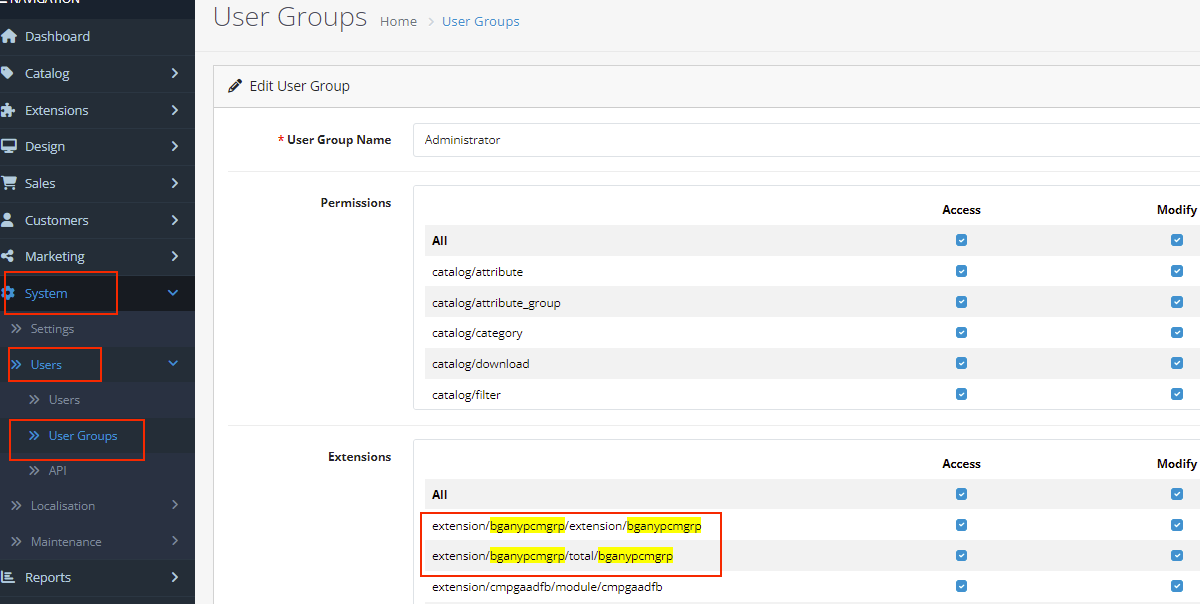1200x604 pixels.
Task: Toggle Access checkbox for catalog/attribute_group
Action: coord(961,302)
